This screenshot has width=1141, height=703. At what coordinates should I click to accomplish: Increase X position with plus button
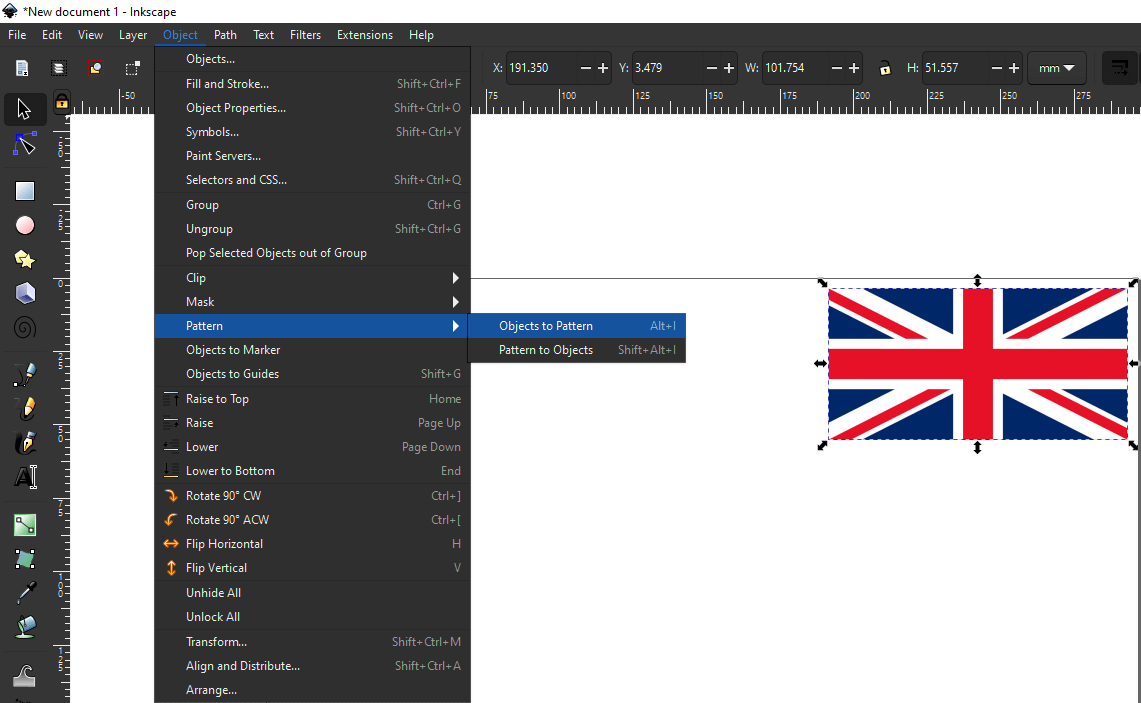click(603, 68)
